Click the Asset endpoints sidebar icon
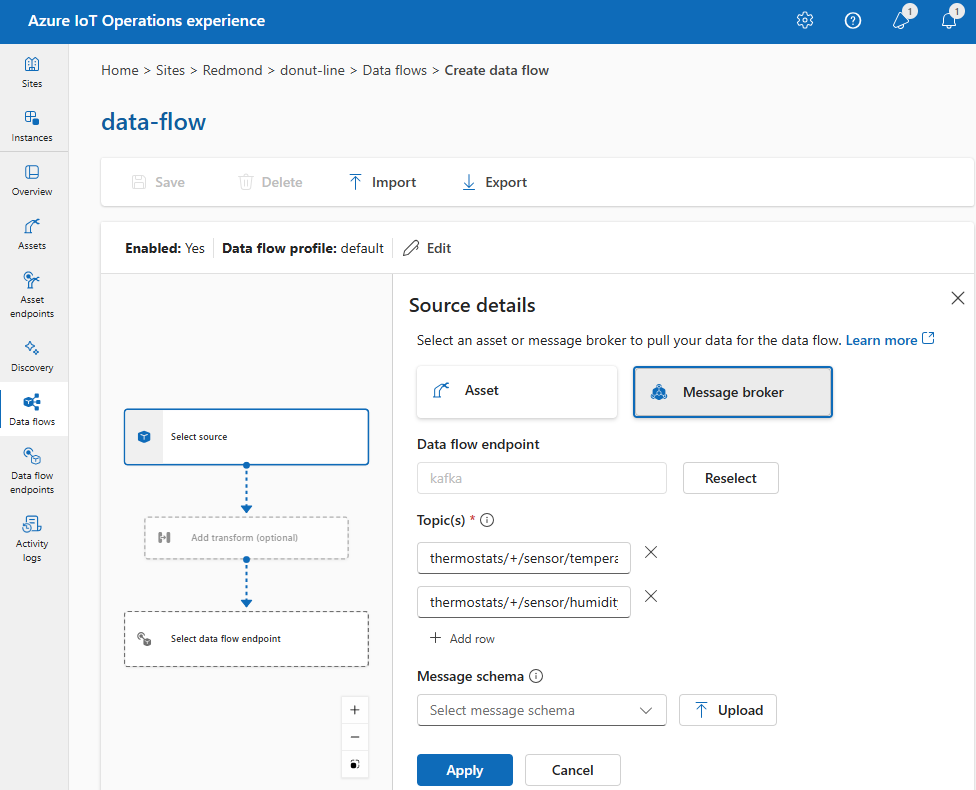Viewport: 976px width, 790px height. tap(32, 290)
